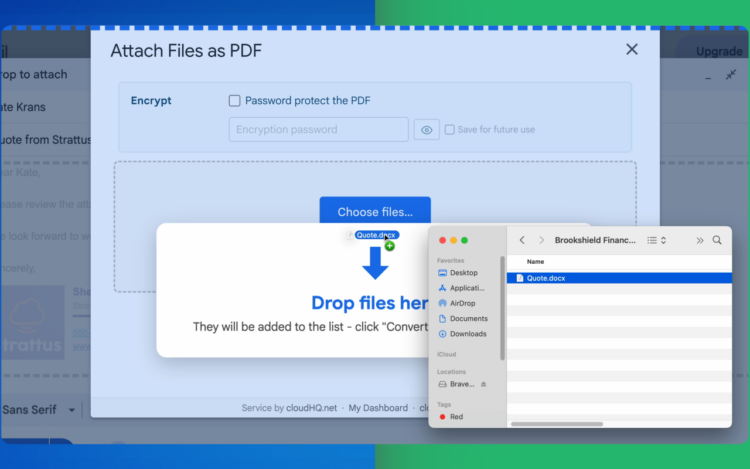The image size is (750, 469).
Task: Focus the Encryption password field
Action: (x=319, y=130)
